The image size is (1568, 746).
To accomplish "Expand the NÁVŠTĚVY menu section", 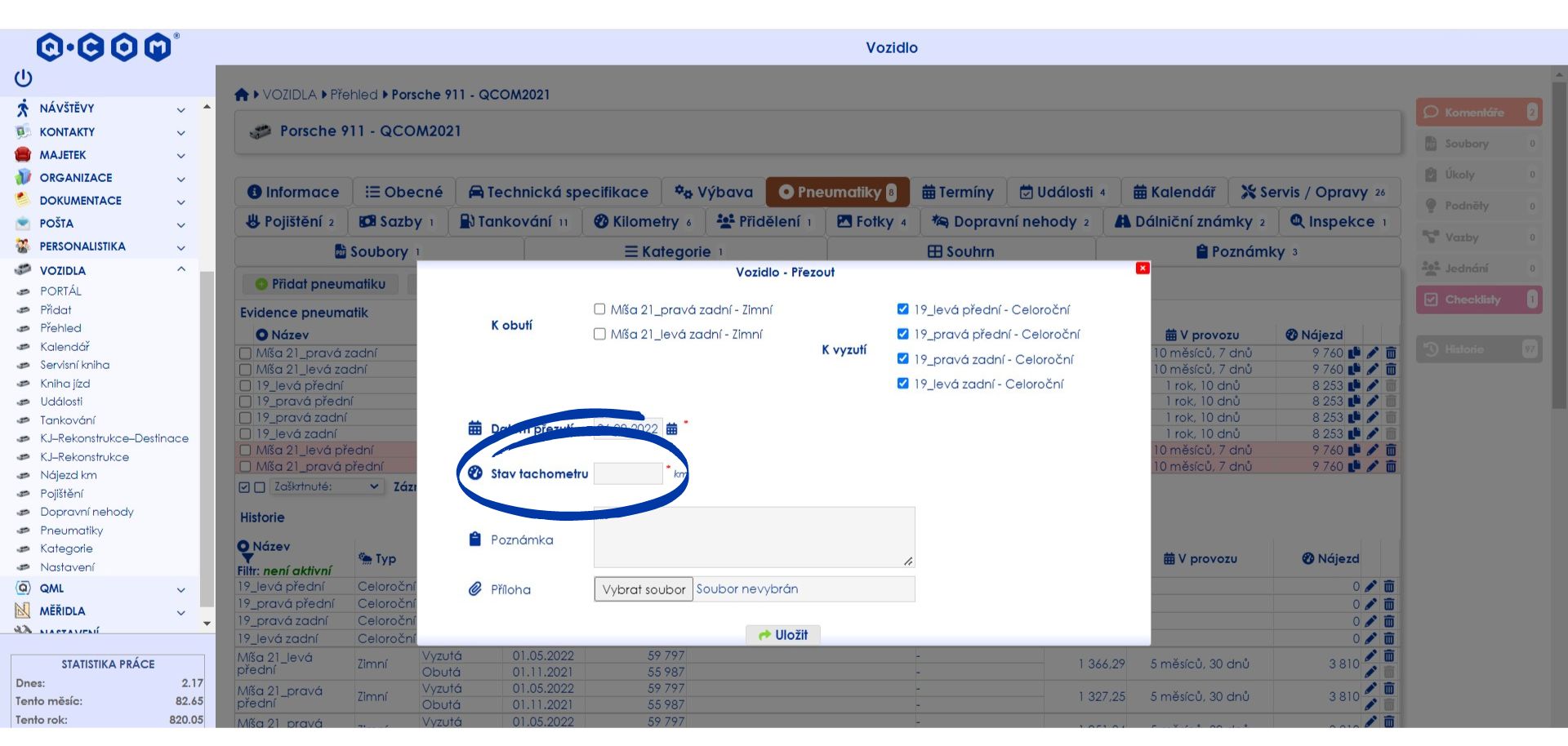I will click(181, 109).
